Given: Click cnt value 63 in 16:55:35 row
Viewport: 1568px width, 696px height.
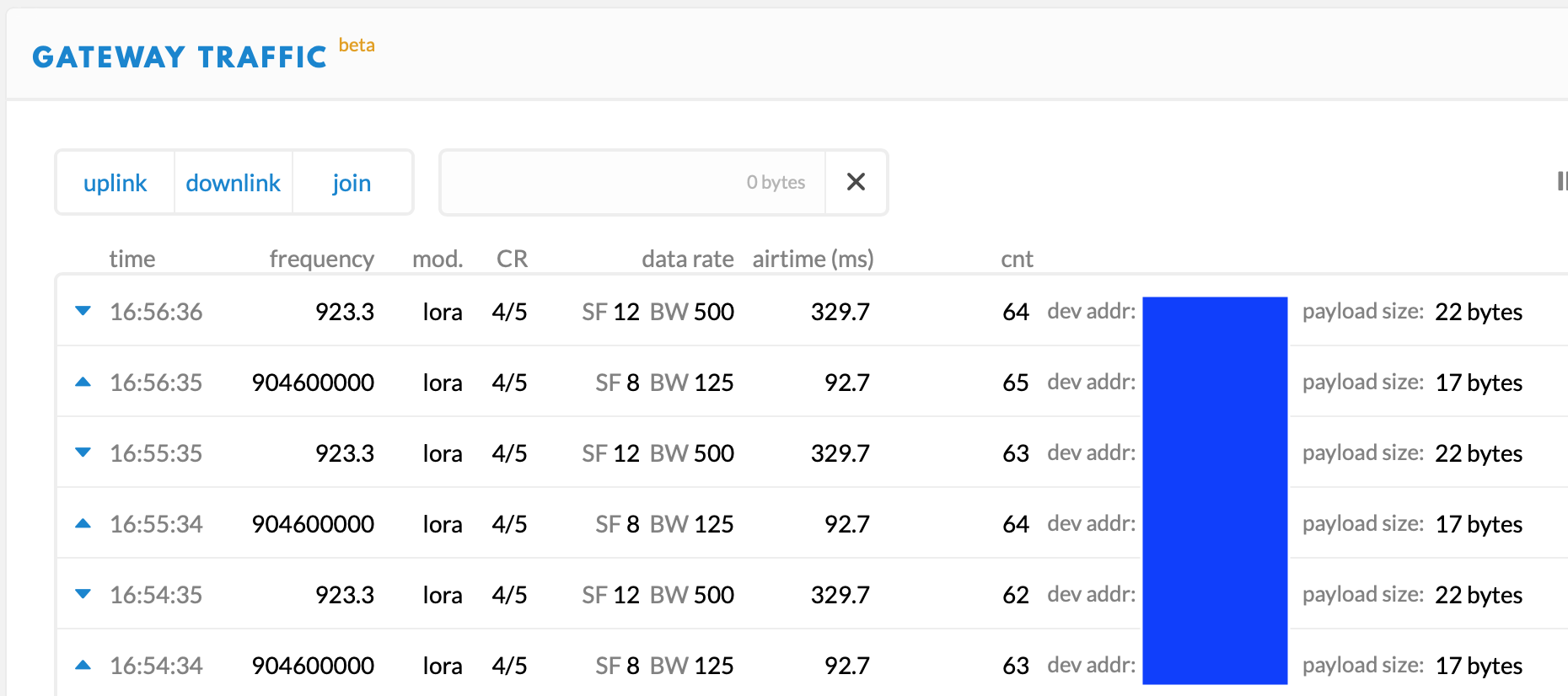Looking at the screenshot, I should [x=1016, y=453].
